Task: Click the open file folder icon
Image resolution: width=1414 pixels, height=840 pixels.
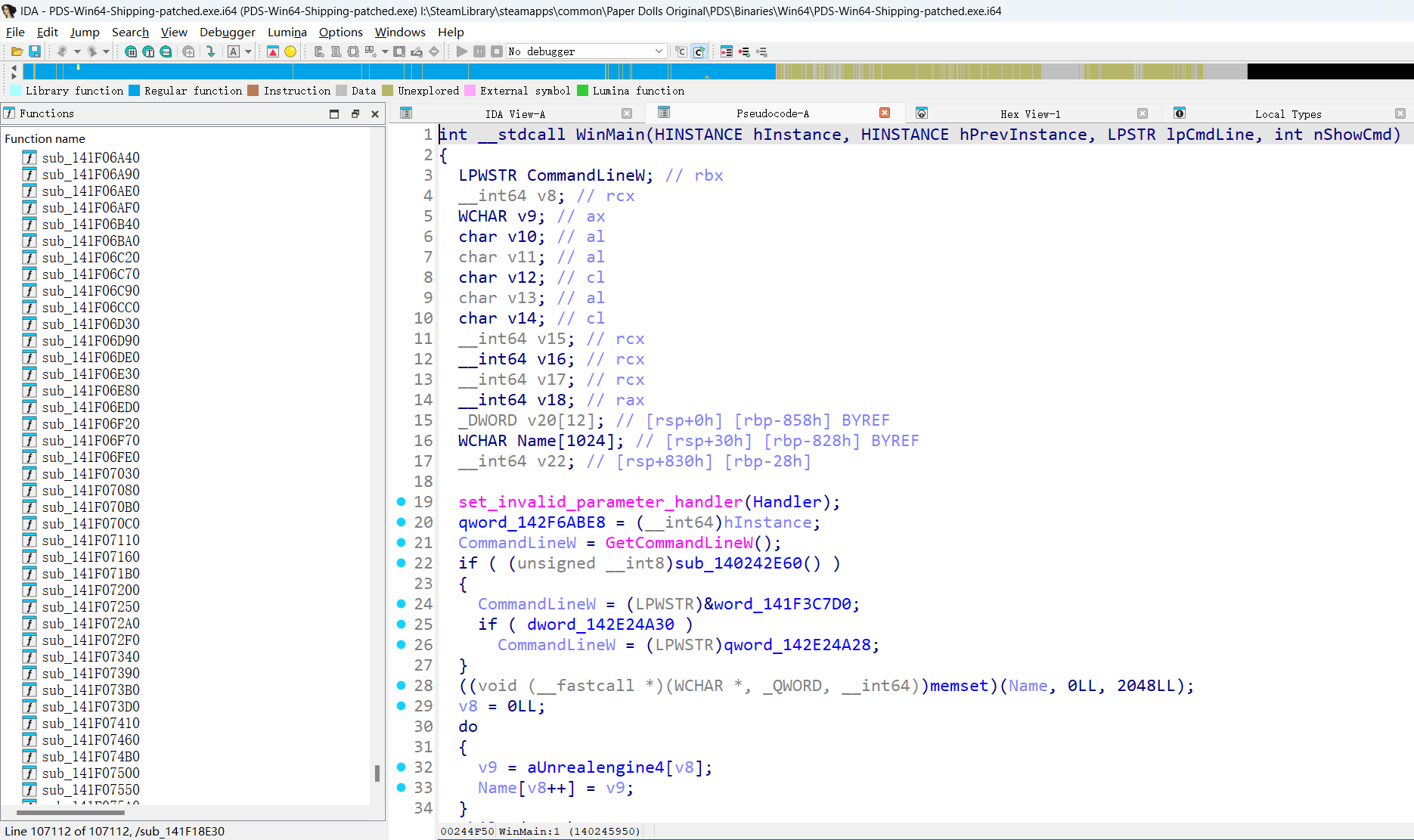Action: [17, 51]
